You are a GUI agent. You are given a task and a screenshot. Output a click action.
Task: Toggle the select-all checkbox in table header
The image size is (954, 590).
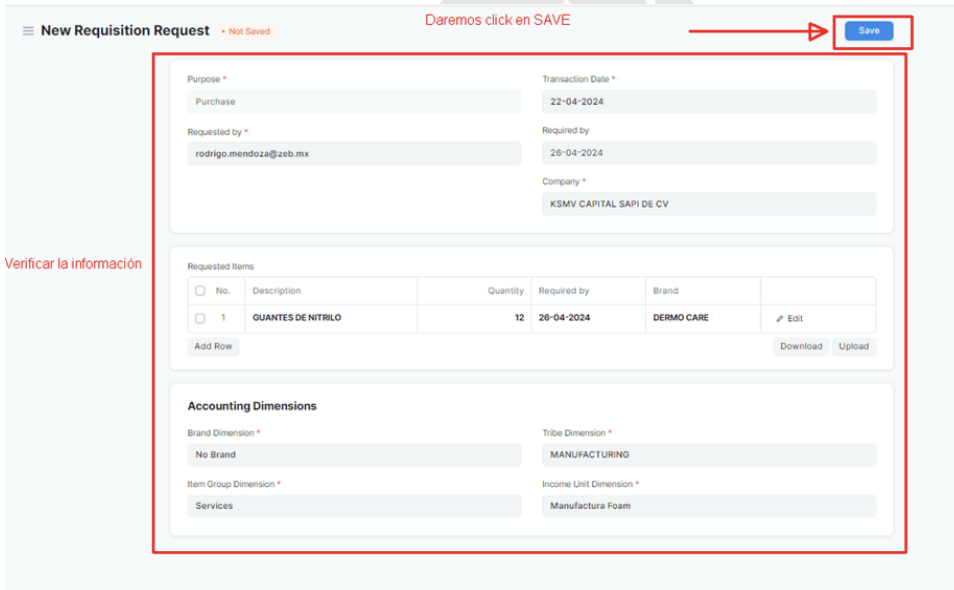click(200, 291)
